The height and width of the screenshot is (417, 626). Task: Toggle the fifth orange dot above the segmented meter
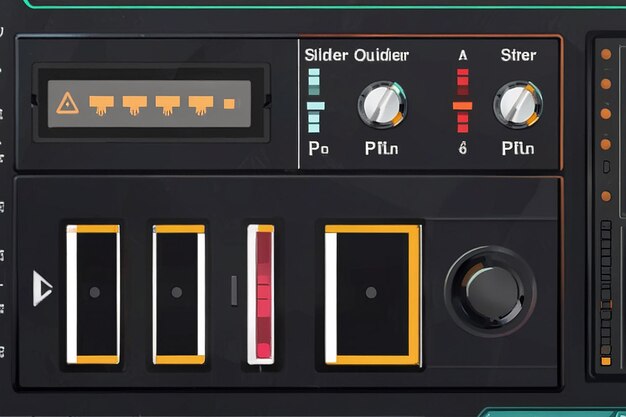(606, 196)
